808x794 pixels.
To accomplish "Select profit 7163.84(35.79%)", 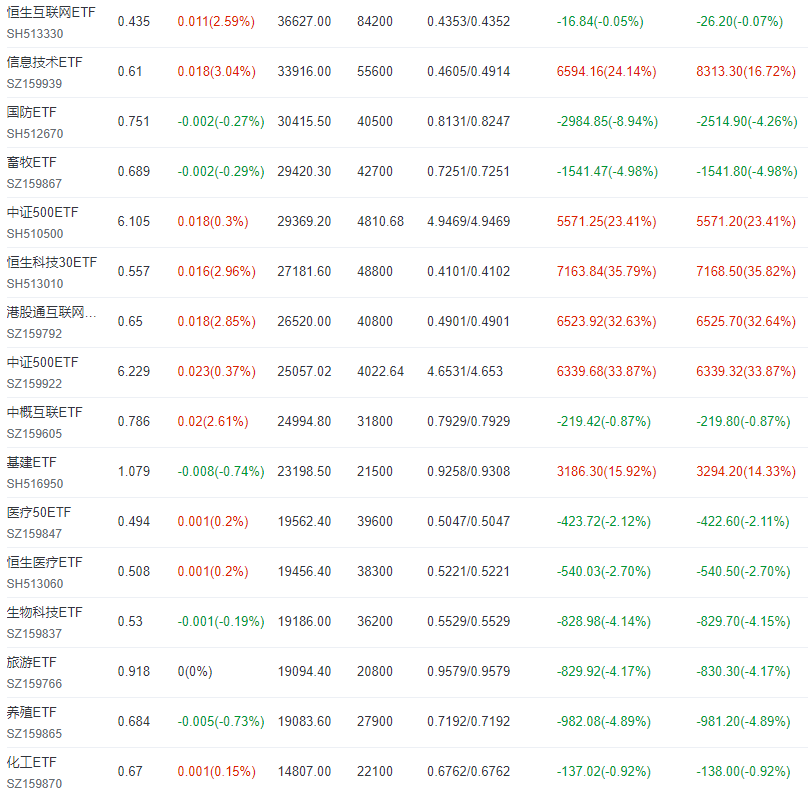I will [607, 272].
